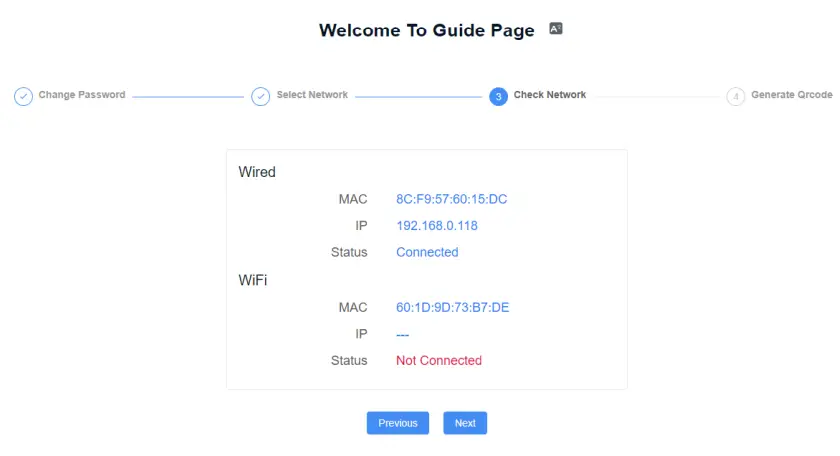Select the Check Network step label
The image size is (840, 456).
pos(550,95)
